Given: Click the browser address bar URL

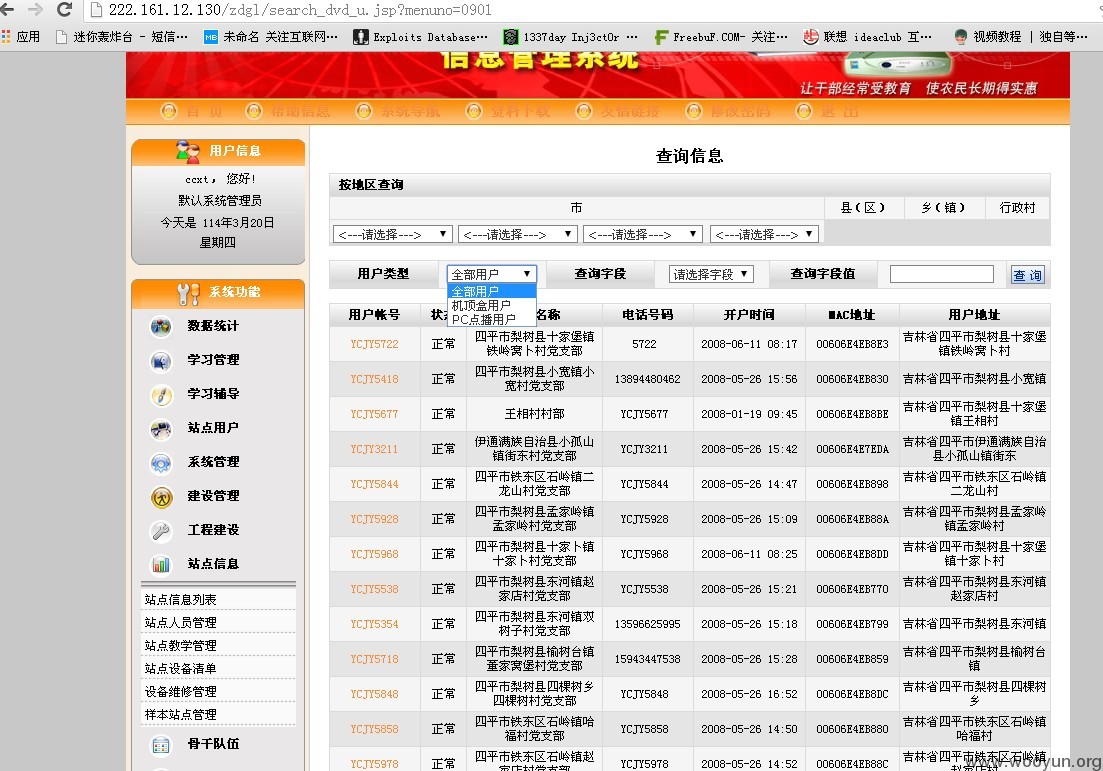Looking at the screenshot, I should click(300, 10).
